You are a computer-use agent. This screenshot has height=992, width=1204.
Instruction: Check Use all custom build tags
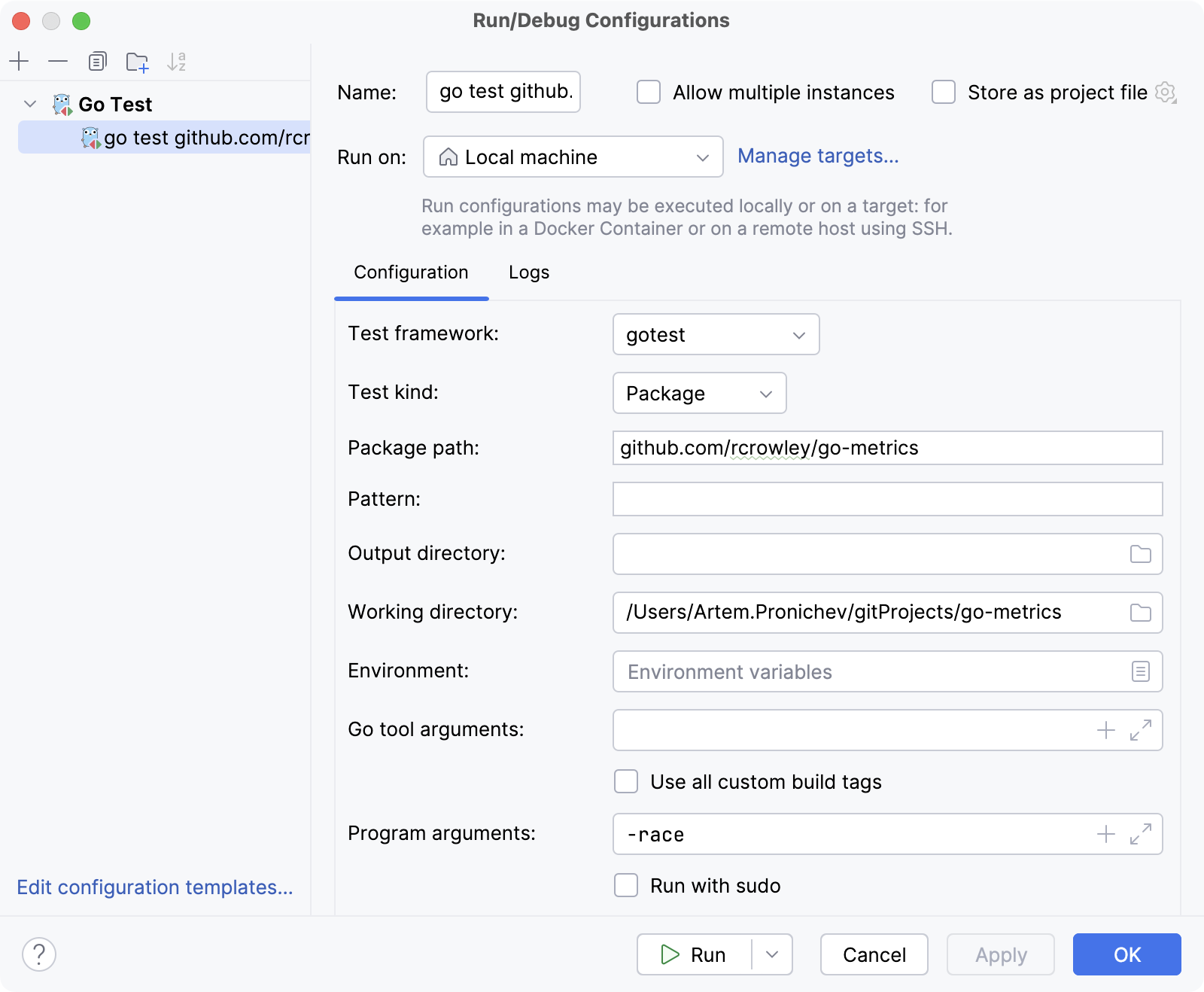pyautogui.click(x=625, y=782)
